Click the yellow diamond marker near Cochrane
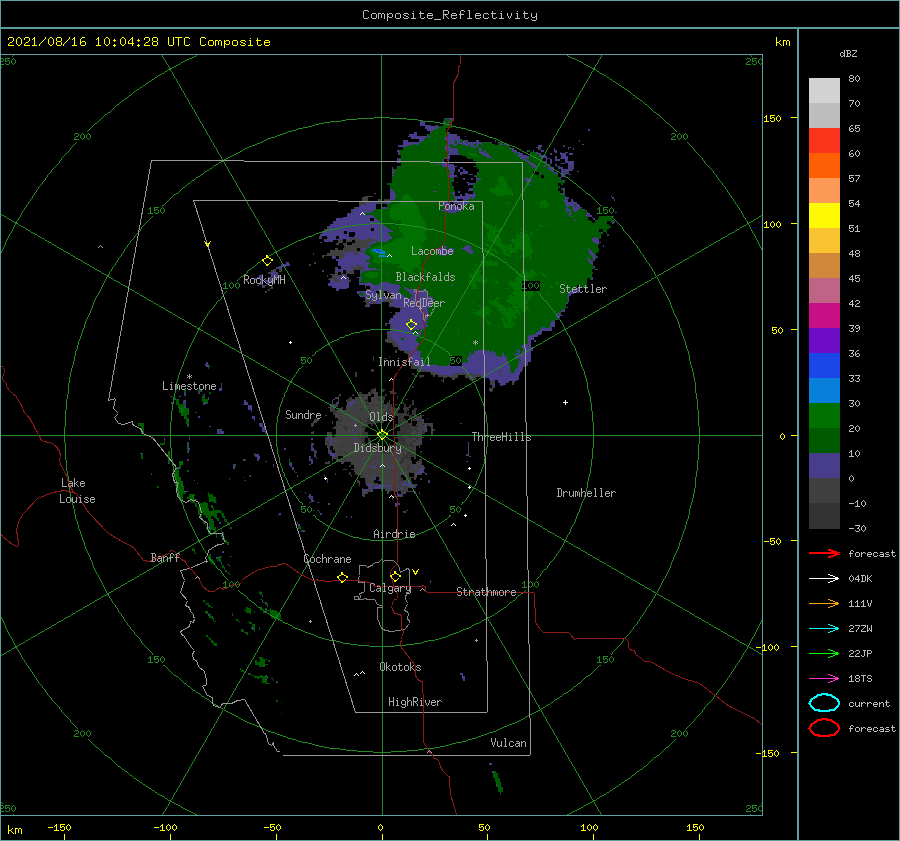The width and height of the screenshot is (900, 841). (343, 577)
